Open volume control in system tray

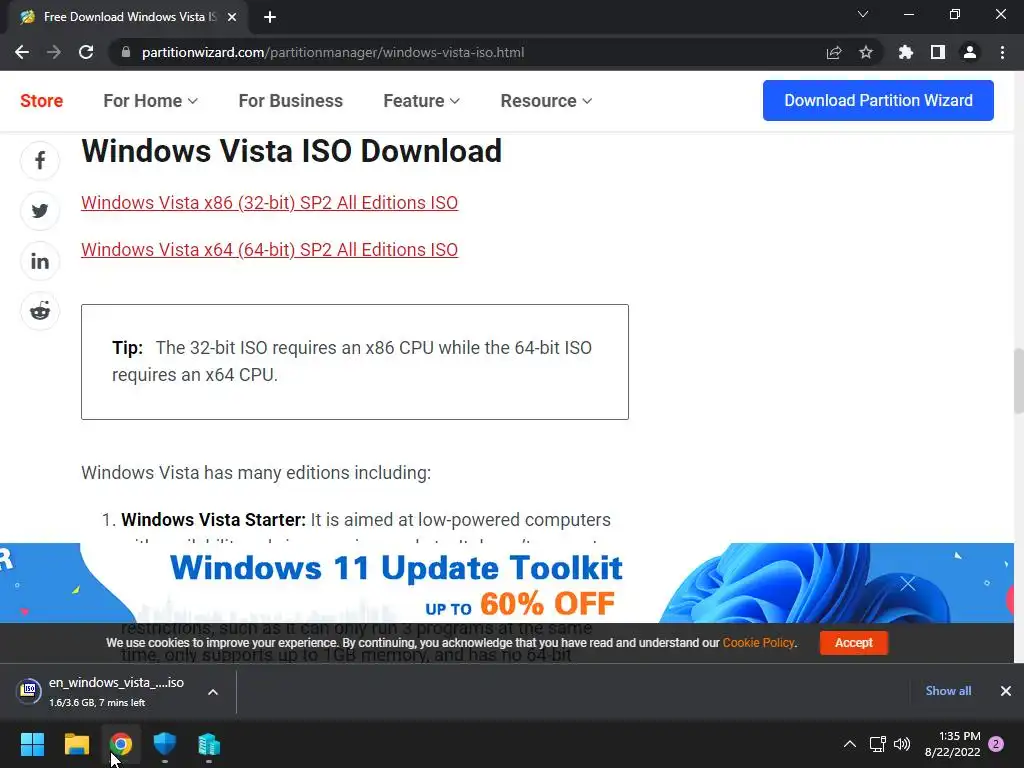902,744
